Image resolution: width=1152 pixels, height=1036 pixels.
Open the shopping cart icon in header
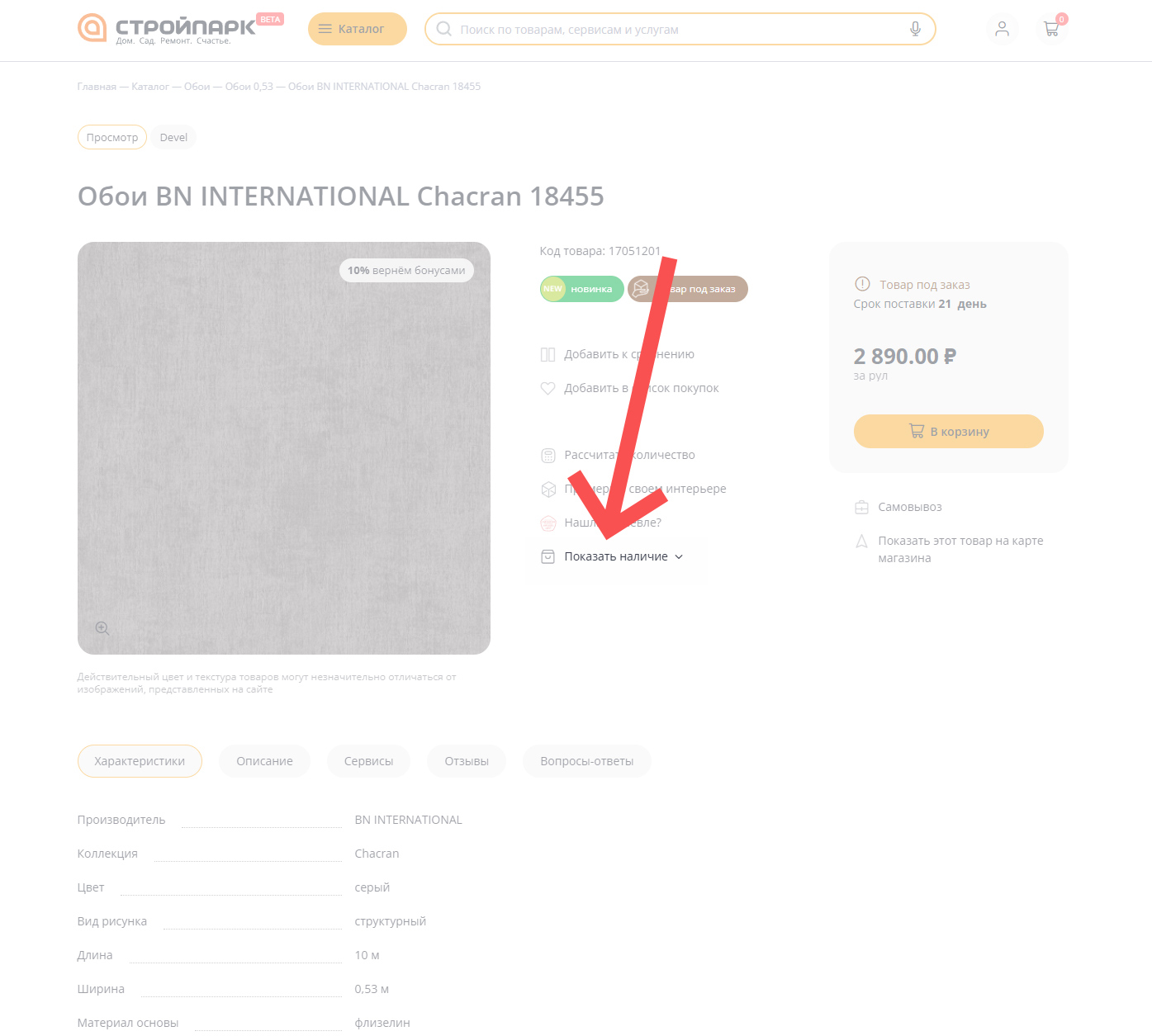[1051, 29]
